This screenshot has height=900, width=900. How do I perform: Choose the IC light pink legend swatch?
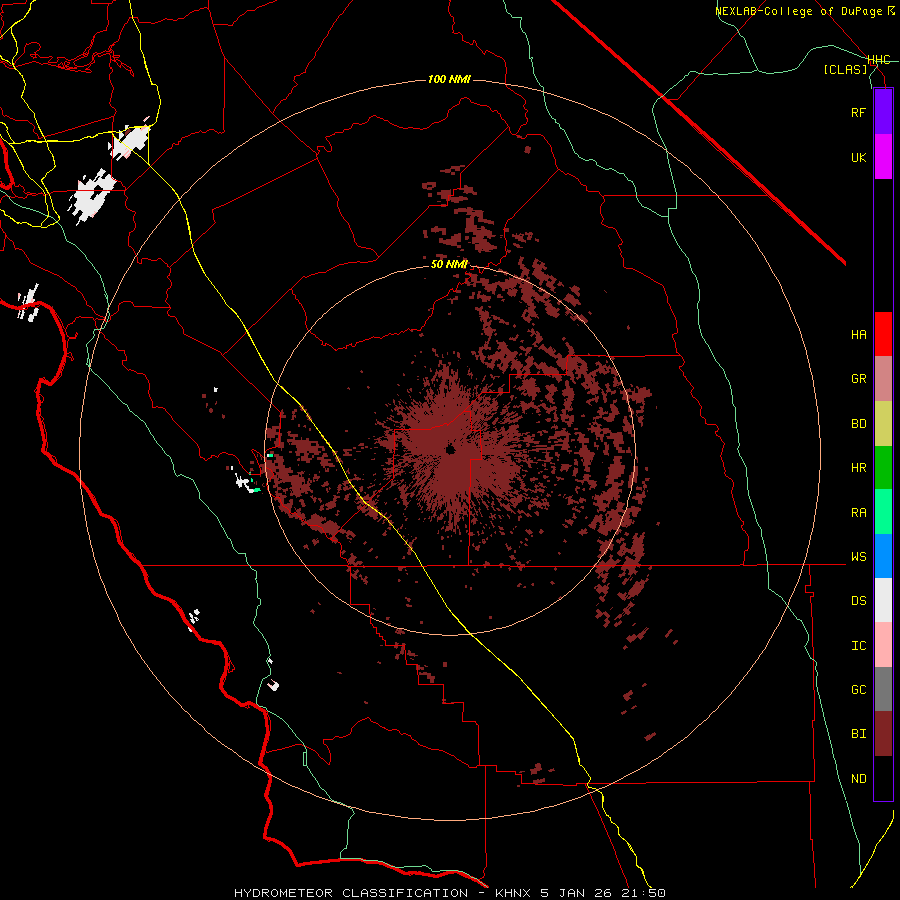click(883, 645)
